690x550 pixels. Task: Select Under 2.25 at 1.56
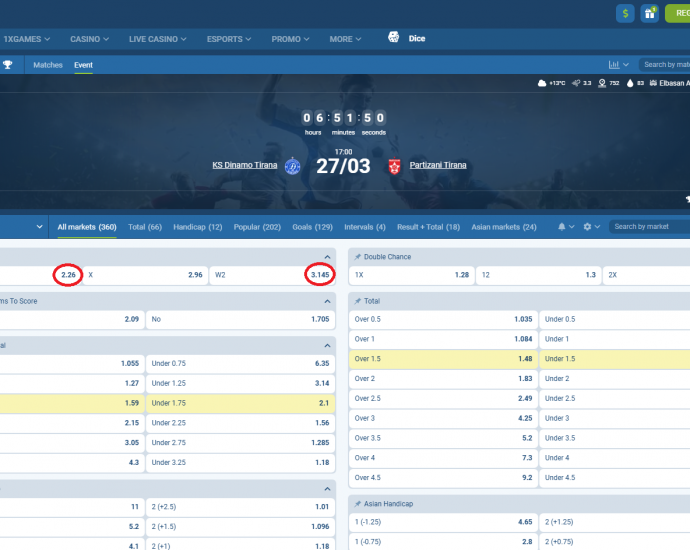pyautogui.click(x=240, y=423)
